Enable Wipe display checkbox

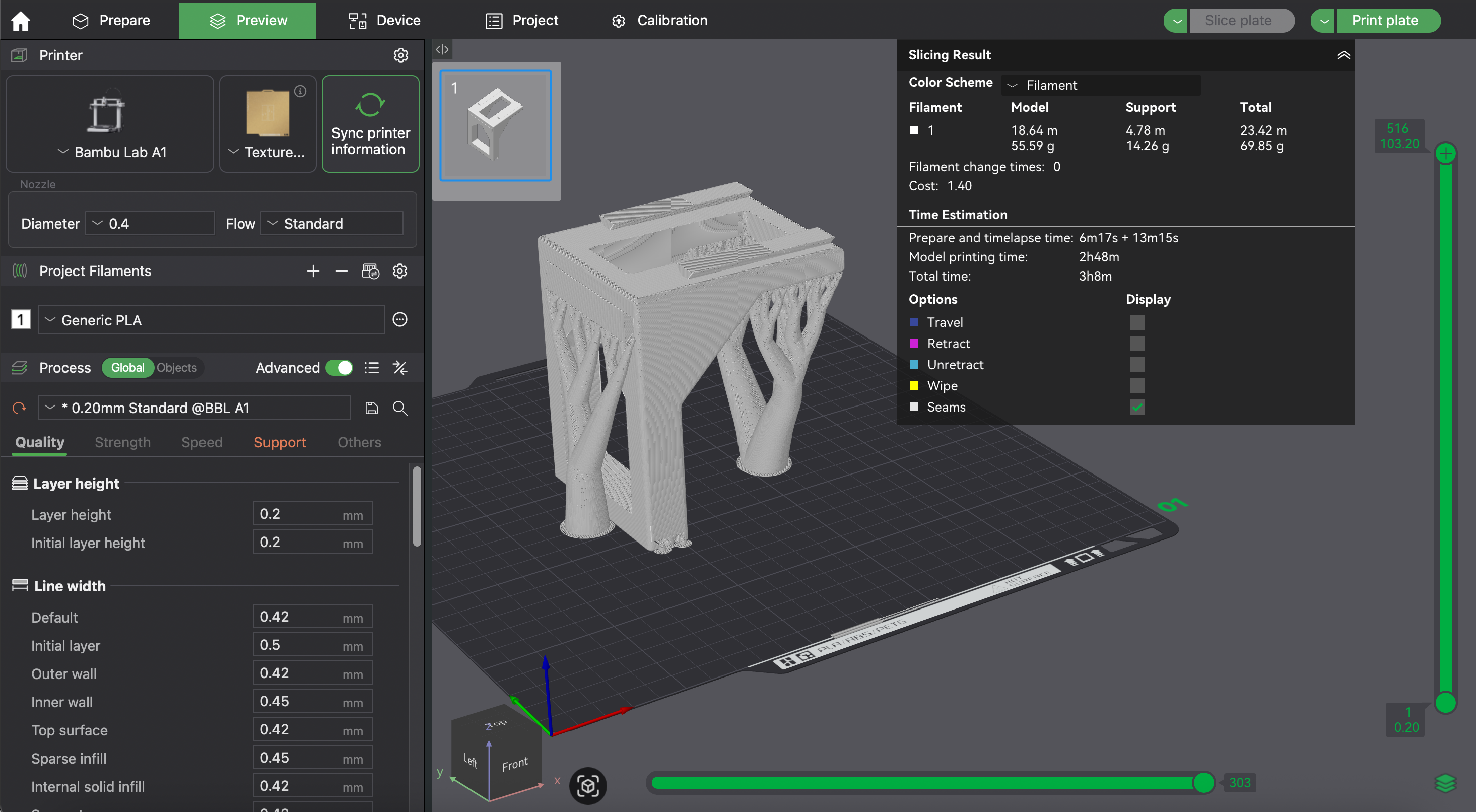tap(1137, 386)
